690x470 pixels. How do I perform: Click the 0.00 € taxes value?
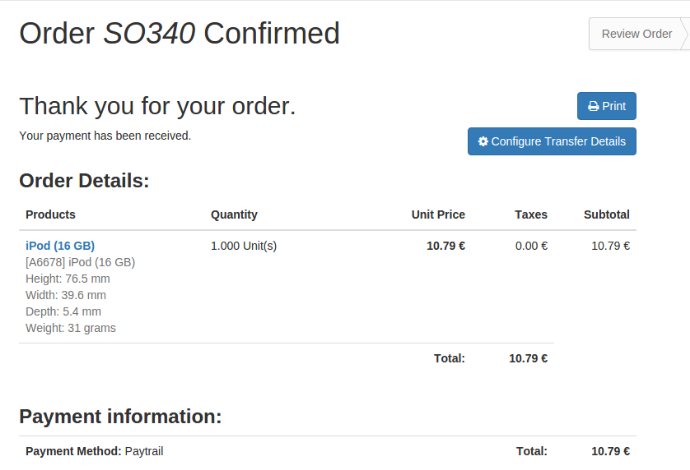tap(531, 246)
